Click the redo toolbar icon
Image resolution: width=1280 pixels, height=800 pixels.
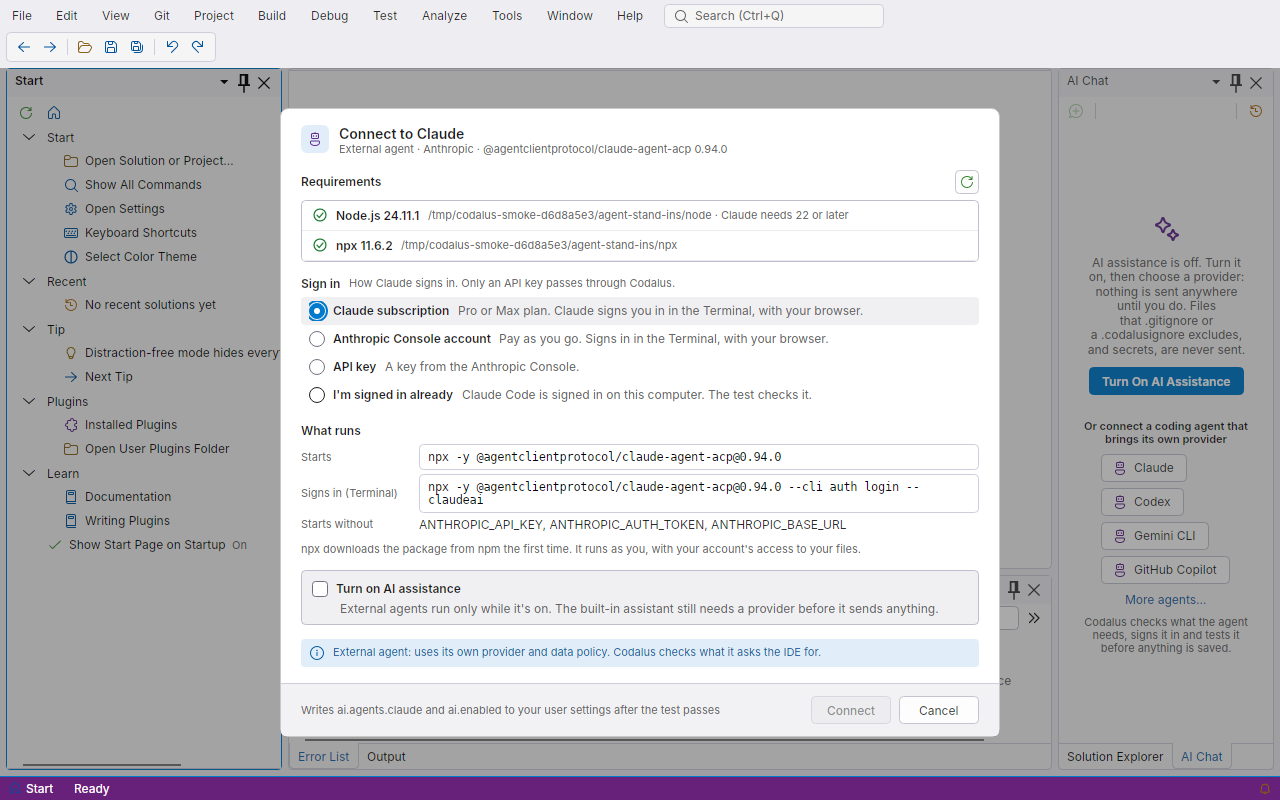click(198, 47)
